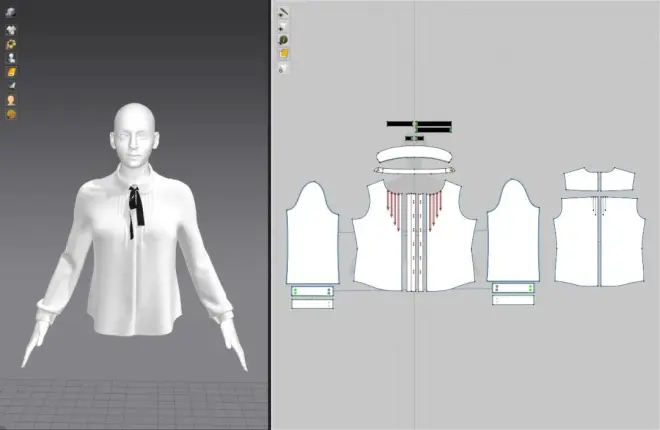Click the orange fabric icon in 3D toolbar
Screen dimensions: 660x430
click(x=11, y=72)
